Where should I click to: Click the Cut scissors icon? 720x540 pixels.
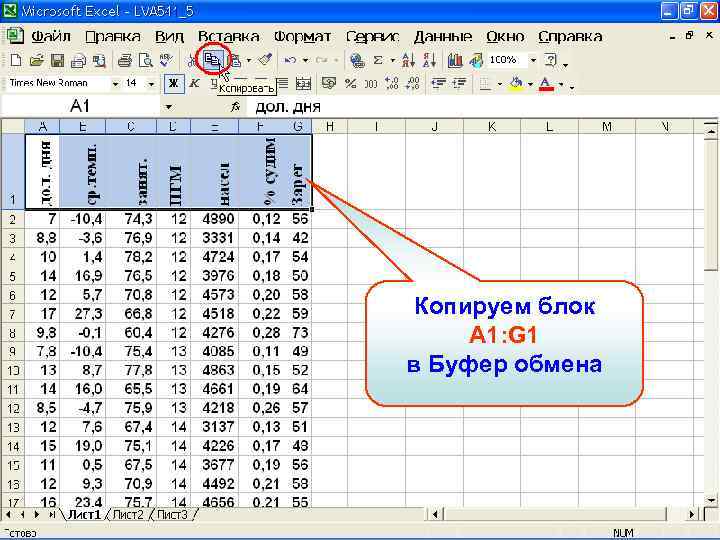coord(192,60)
